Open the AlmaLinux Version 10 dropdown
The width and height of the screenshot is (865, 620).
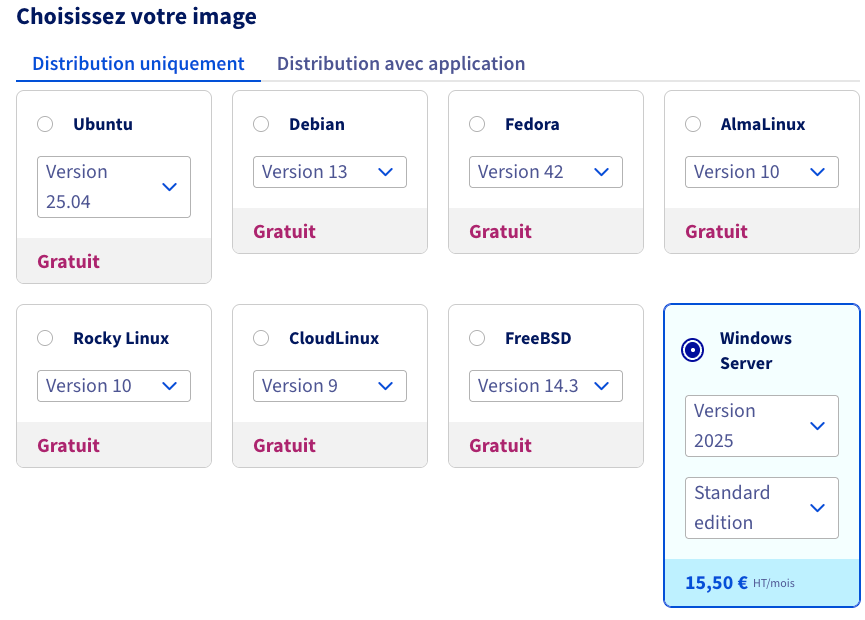762,172
